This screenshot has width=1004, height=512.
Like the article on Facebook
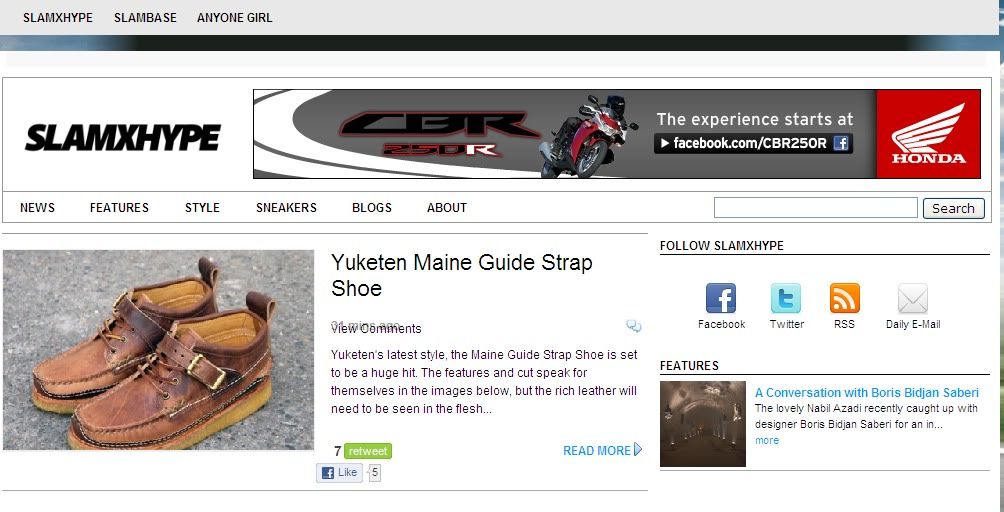tap(339, 473)
